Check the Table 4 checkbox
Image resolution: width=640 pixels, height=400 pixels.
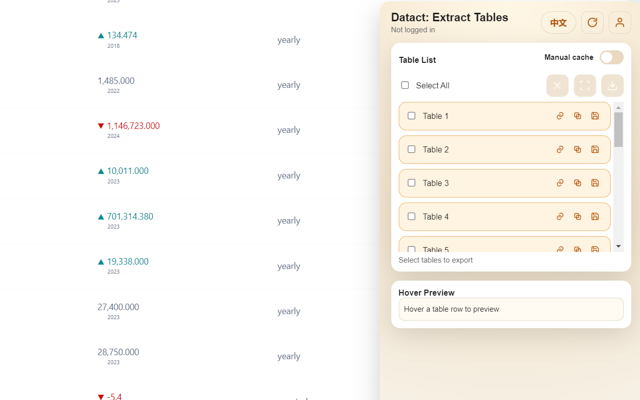[411, 216]
